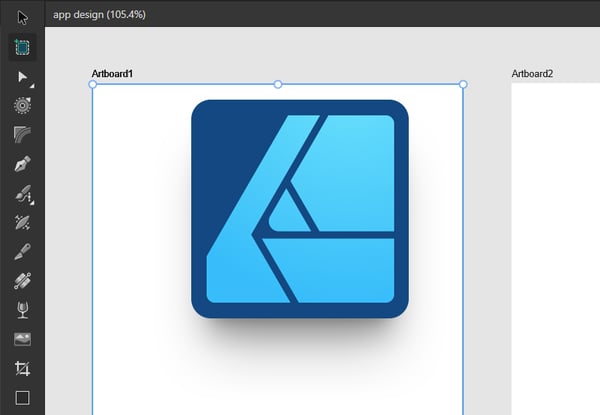Image resolution: width=600 pixels, height=415 pixels.
Task: Select the Transparency tool wine glass icon
Action: click(x=22, y=310)
